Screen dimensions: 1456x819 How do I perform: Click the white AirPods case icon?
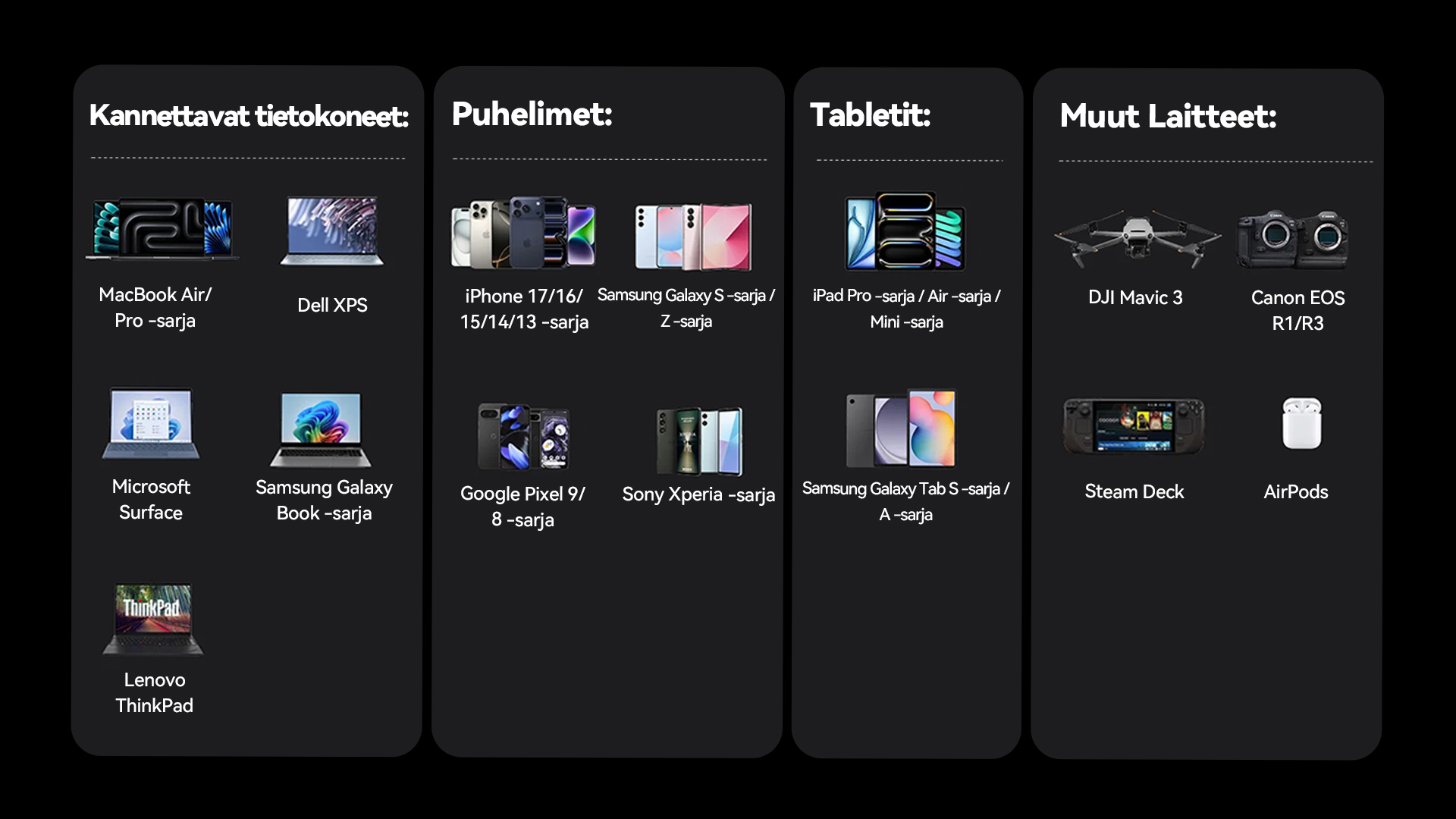point(1301,423)
